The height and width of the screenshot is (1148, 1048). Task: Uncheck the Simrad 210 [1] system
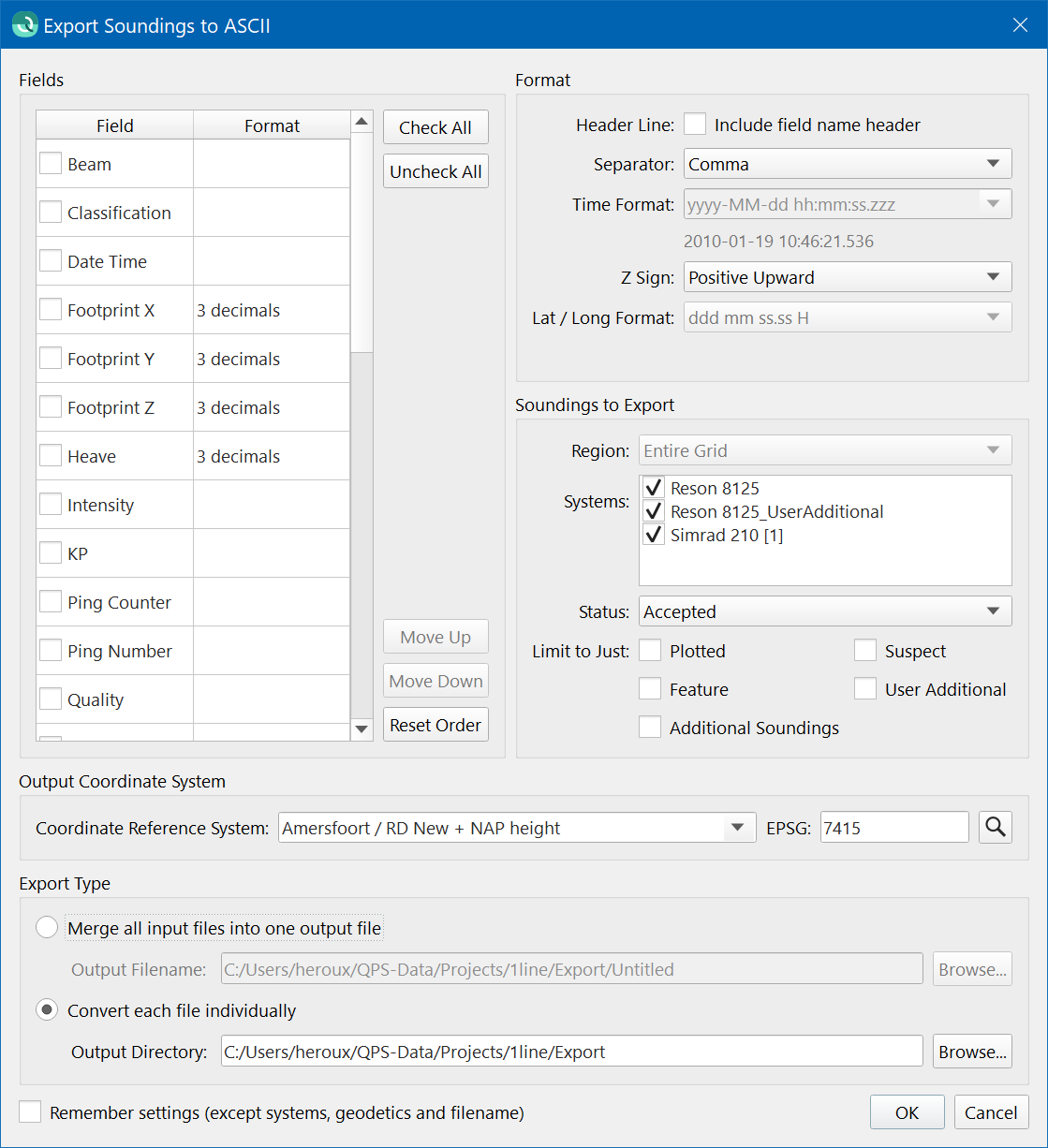(x=654, y=536)
